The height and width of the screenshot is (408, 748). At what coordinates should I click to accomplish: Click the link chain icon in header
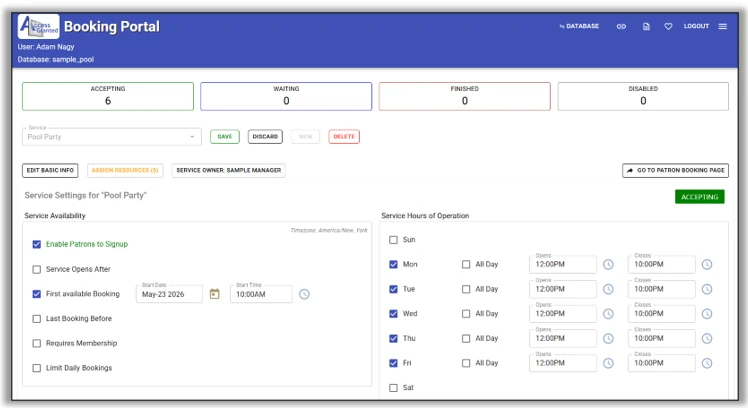[x=621, y=26]
